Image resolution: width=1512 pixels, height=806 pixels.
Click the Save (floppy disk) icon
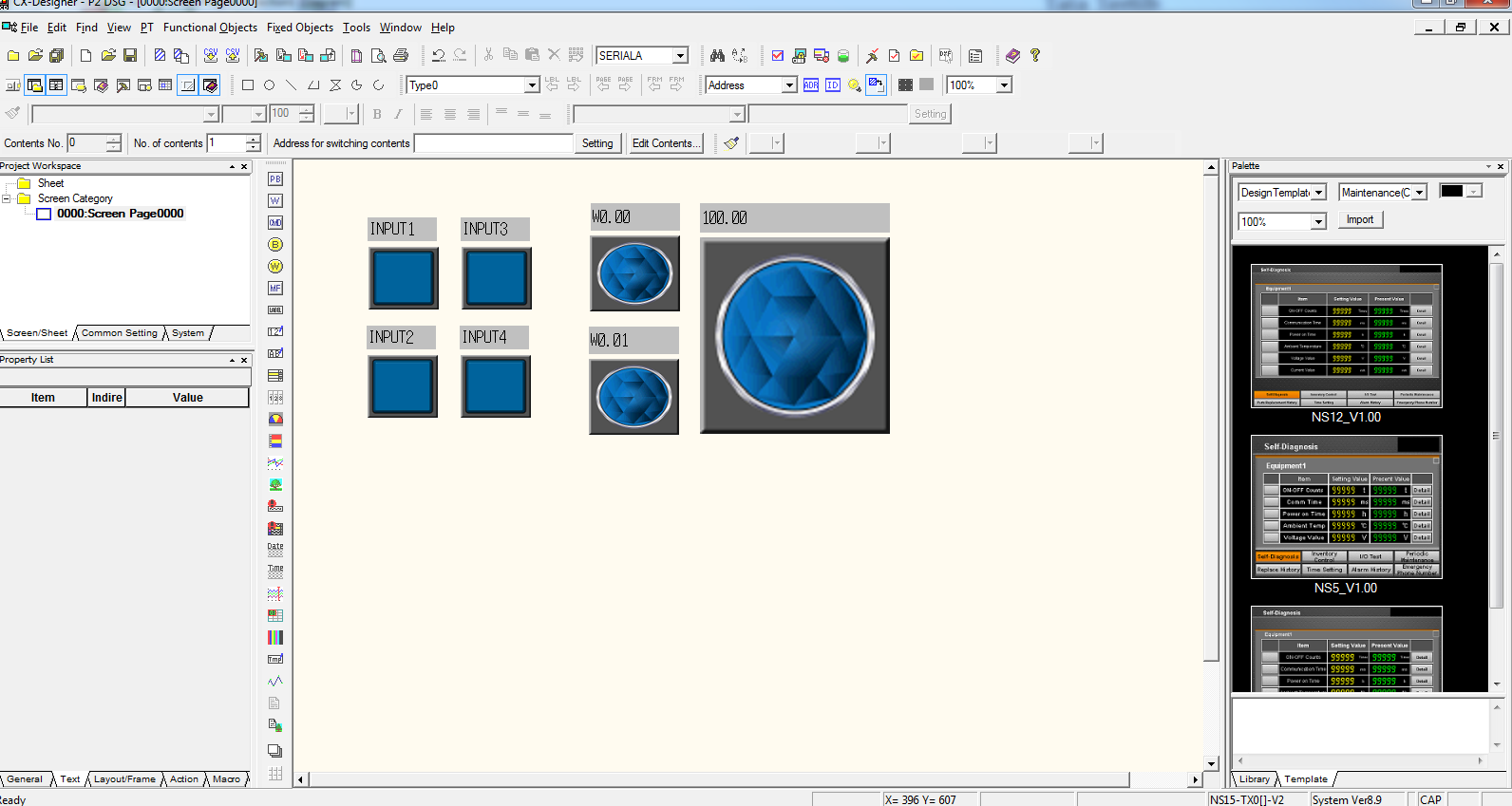[x=130, y=56]
